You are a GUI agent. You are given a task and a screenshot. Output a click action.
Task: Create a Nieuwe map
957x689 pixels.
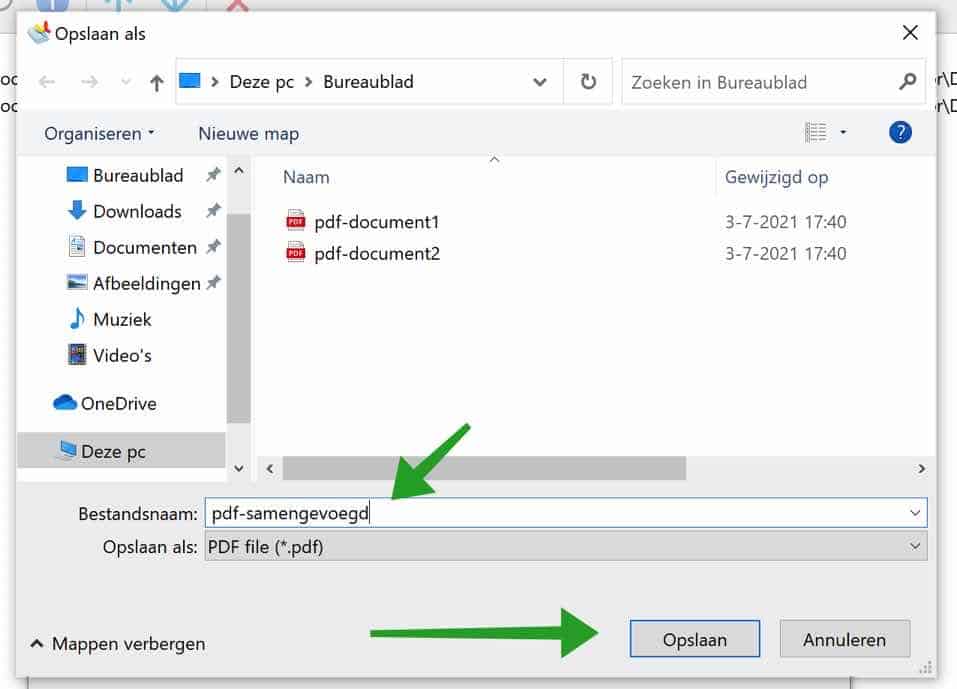click(x=247, y=132)
